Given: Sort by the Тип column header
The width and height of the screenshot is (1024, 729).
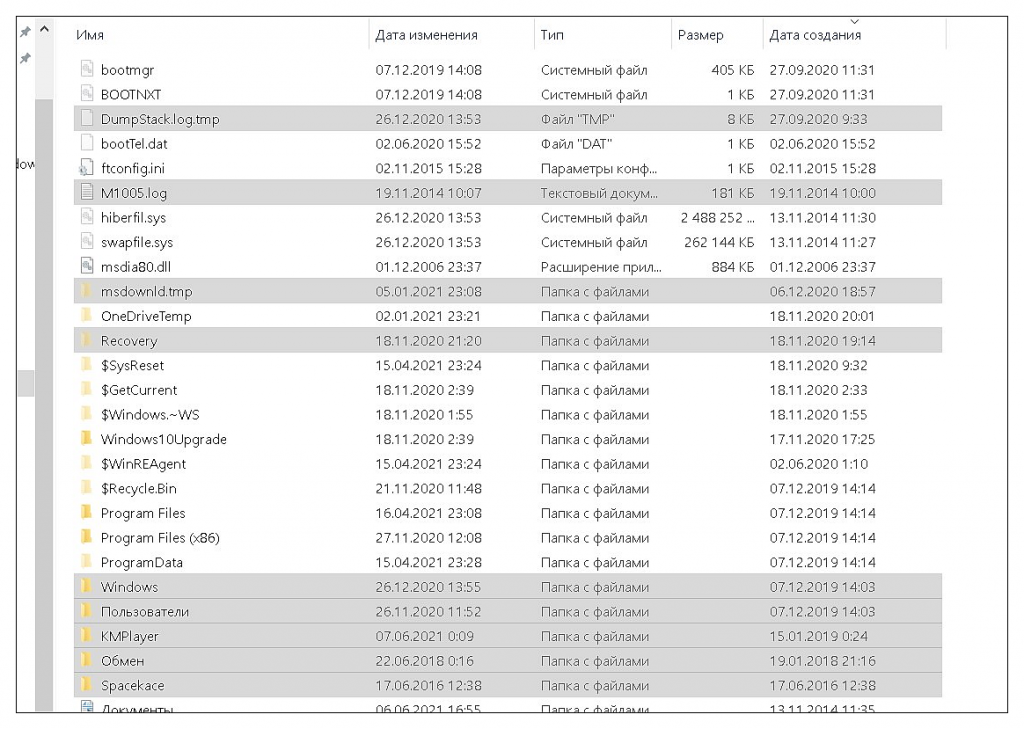Looking at the screenshot, I should click(552, 35).
